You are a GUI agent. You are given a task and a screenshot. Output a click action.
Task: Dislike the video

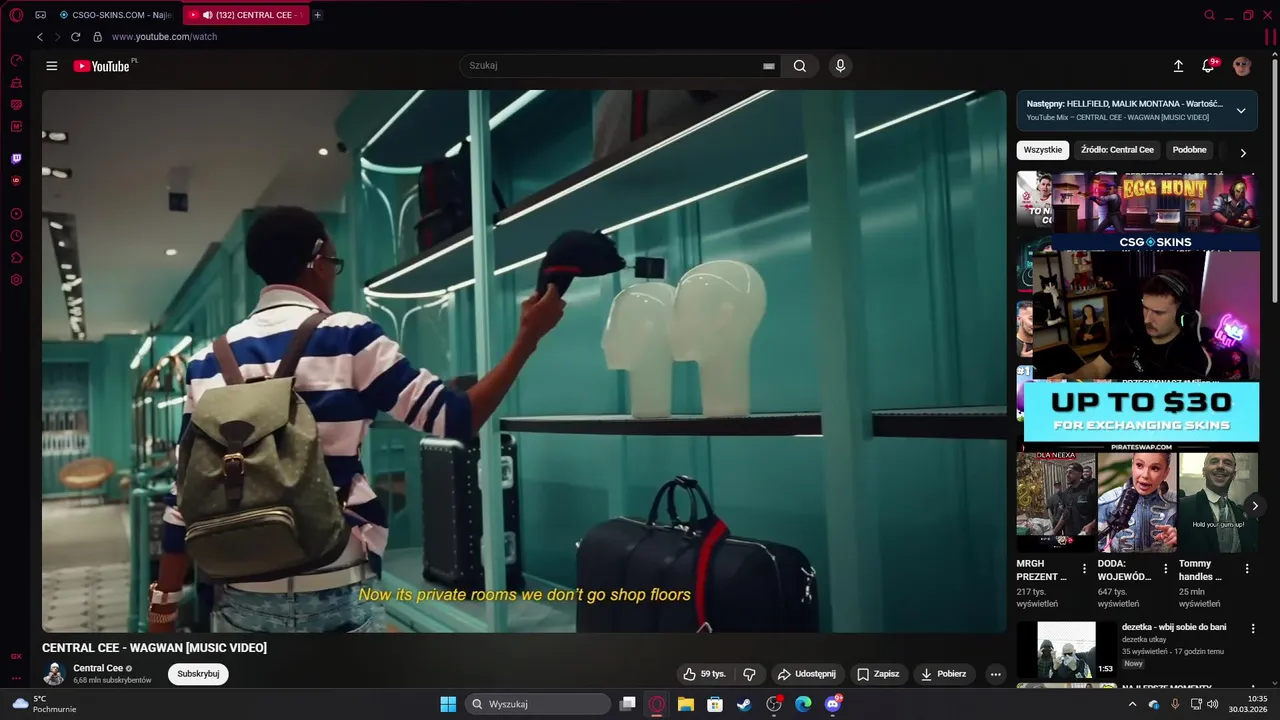click(750, 674)
